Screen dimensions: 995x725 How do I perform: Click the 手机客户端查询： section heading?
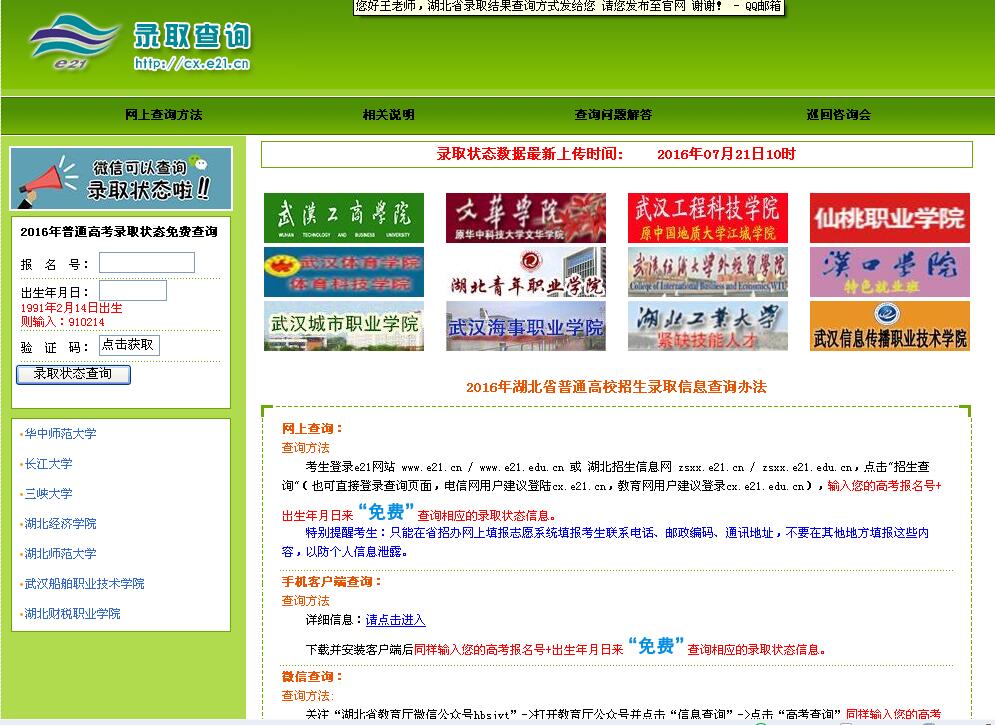pyautogui.click(x=332, y=582)
